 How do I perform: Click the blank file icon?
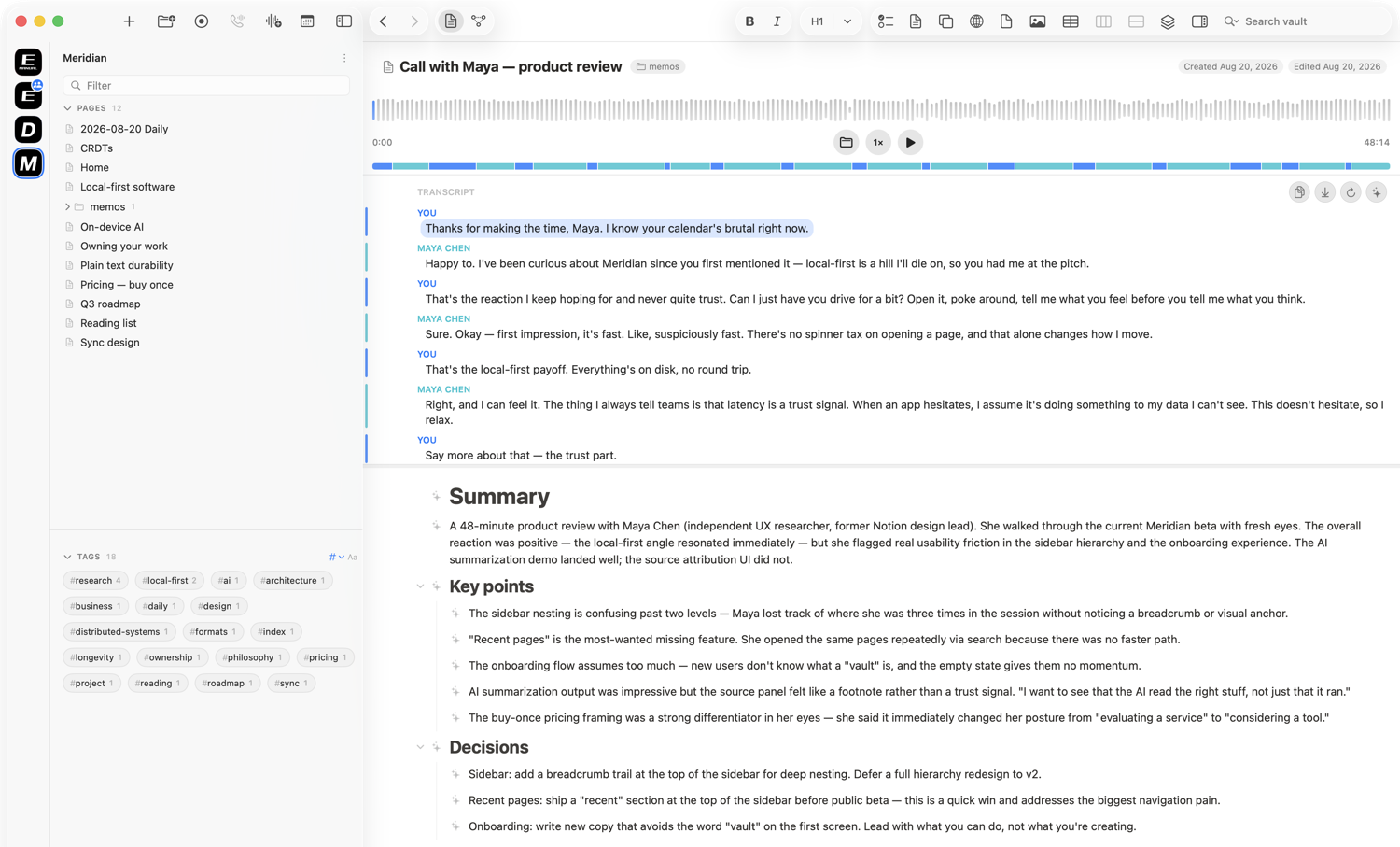coord(1006,21)
